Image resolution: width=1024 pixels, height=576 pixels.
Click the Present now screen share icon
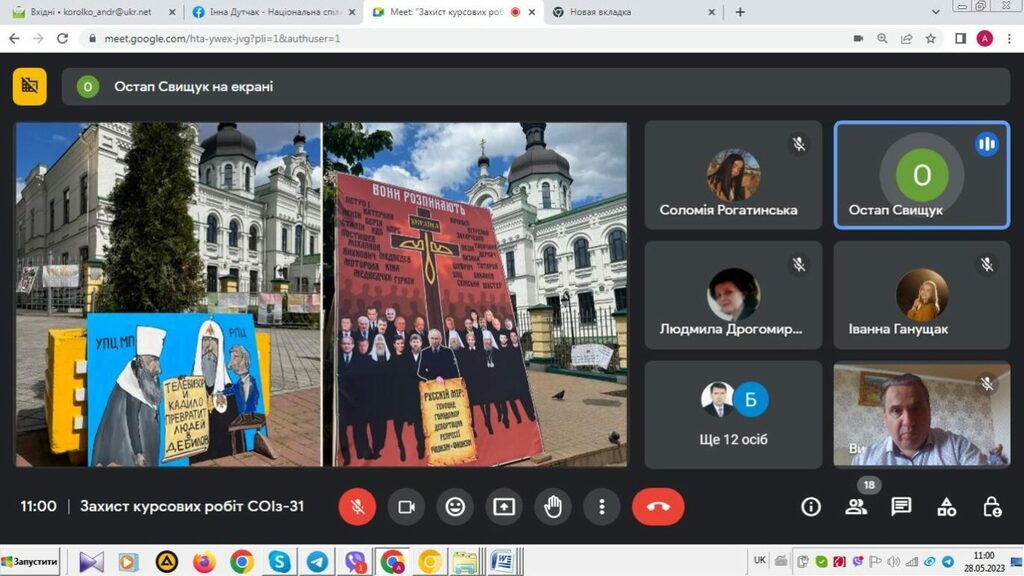(504, 507)
